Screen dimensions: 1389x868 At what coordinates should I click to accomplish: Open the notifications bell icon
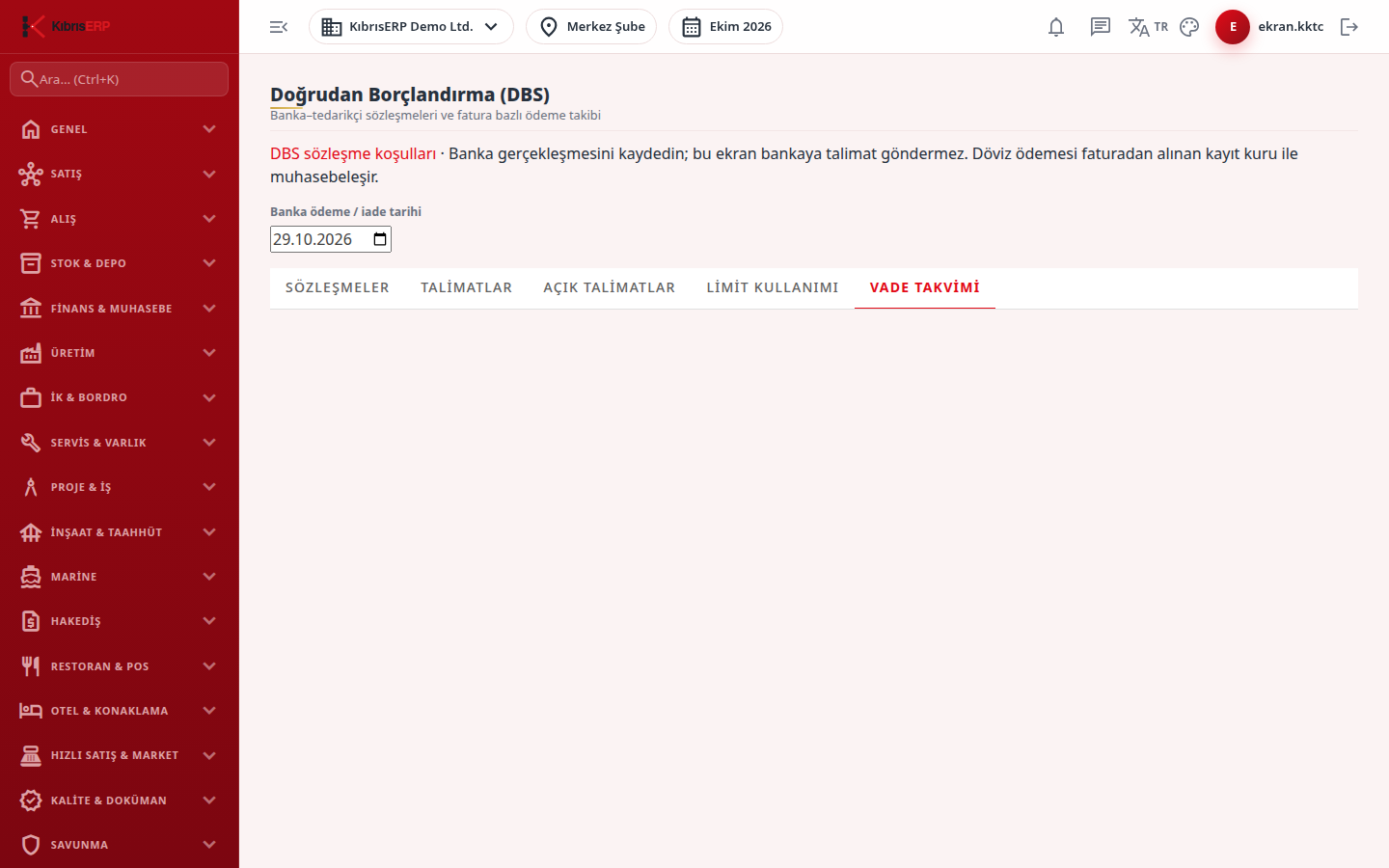pyautogui.click(x=1056, y=27)
